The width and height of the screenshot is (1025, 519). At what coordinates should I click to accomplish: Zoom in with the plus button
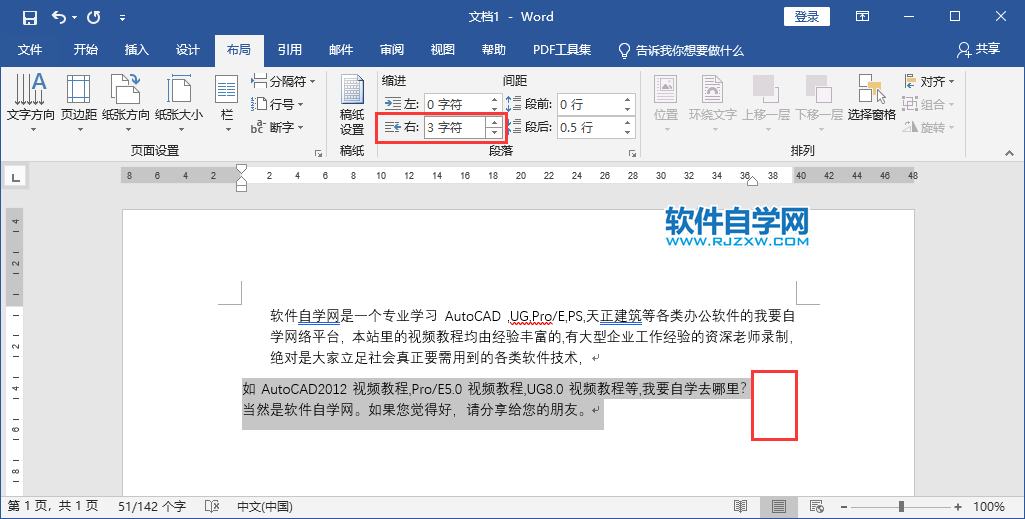pyautogui.click(x=958, y=507)
